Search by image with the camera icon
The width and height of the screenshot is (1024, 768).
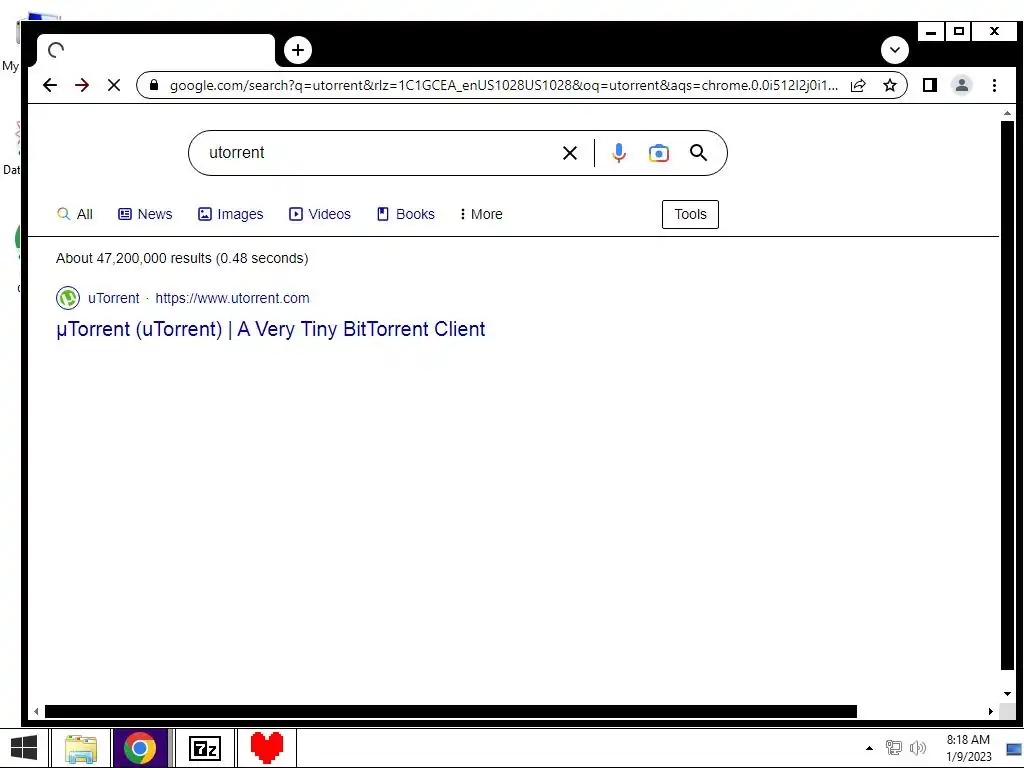(658, 153)
